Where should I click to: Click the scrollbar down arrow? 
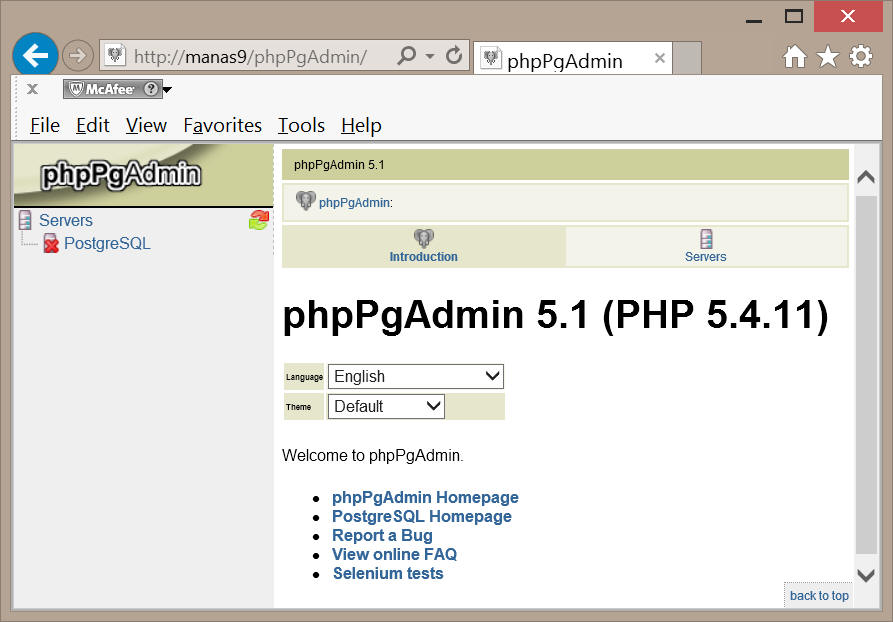(866, 574)
